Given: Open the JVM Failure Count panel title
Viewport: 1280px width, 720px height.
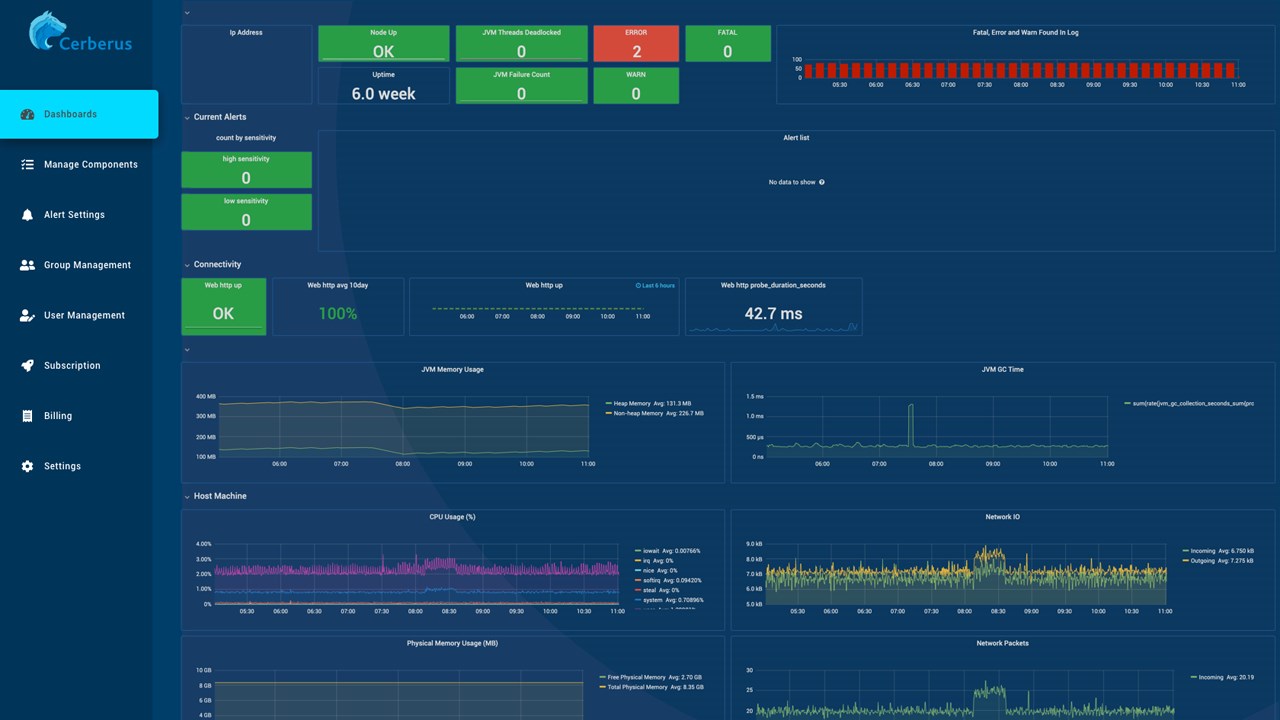Looking at the screenshot, I should pos(521,75).
